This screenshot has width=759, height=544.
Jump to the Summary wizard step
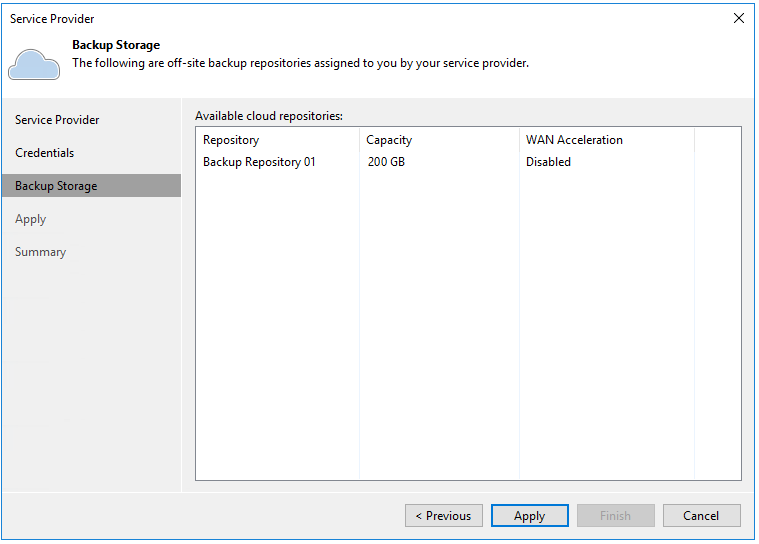pos(41,252)
